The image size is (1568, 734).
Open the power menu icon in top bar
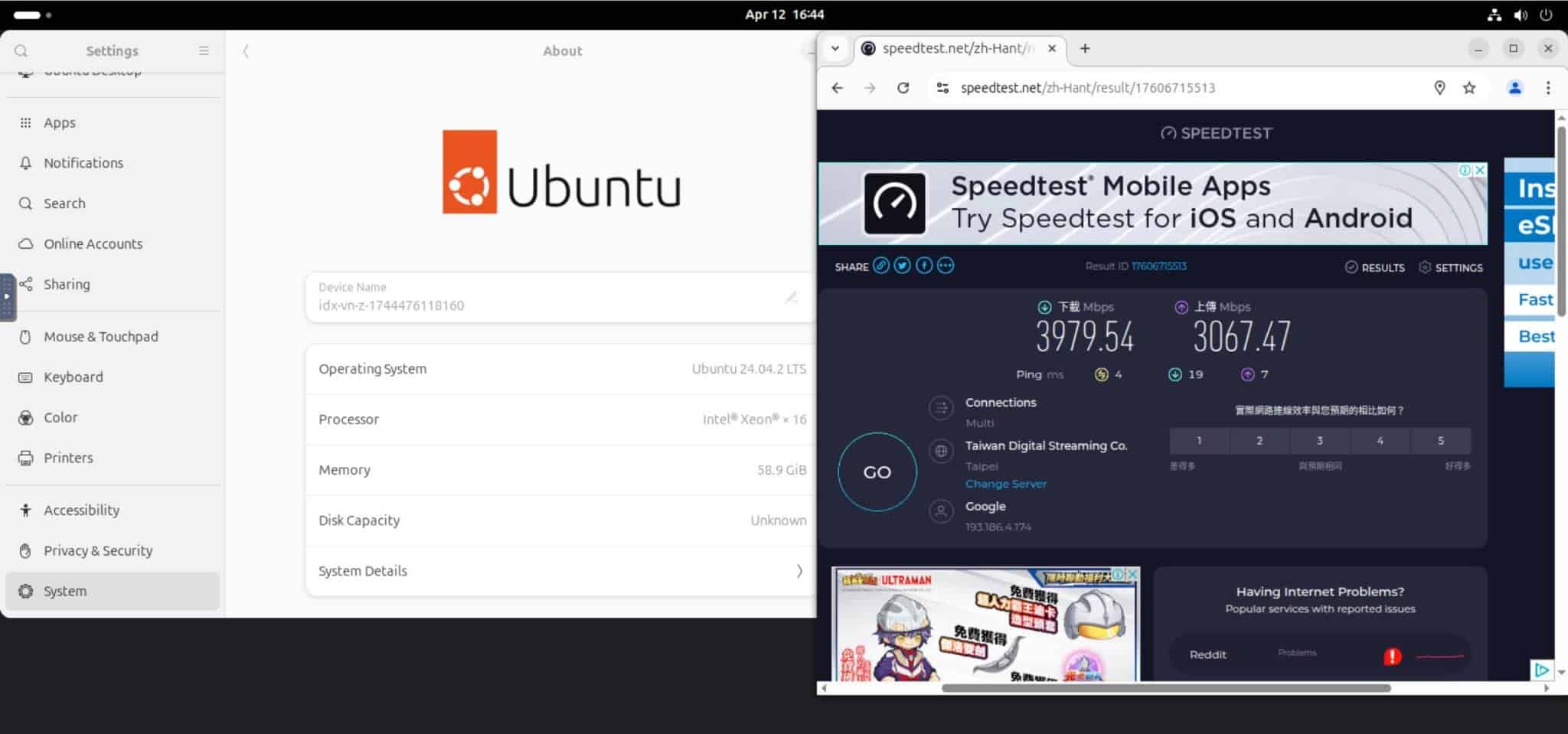click(1547, 15)
